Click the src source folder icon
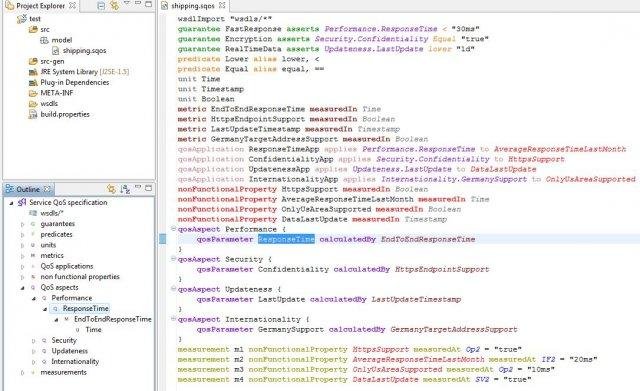Viewport: 640px width, 391px height. [x=33, y=29]
